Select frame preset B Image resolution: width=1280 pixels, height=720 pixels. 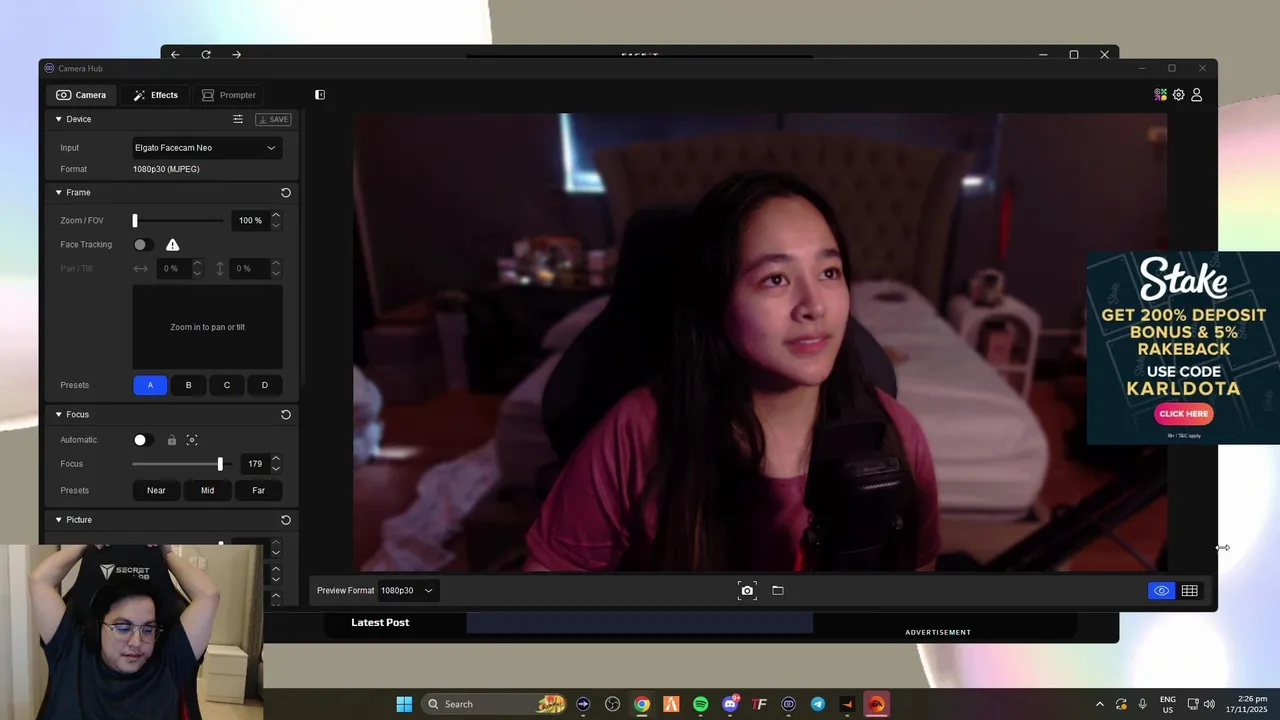(x=188, y=385)
